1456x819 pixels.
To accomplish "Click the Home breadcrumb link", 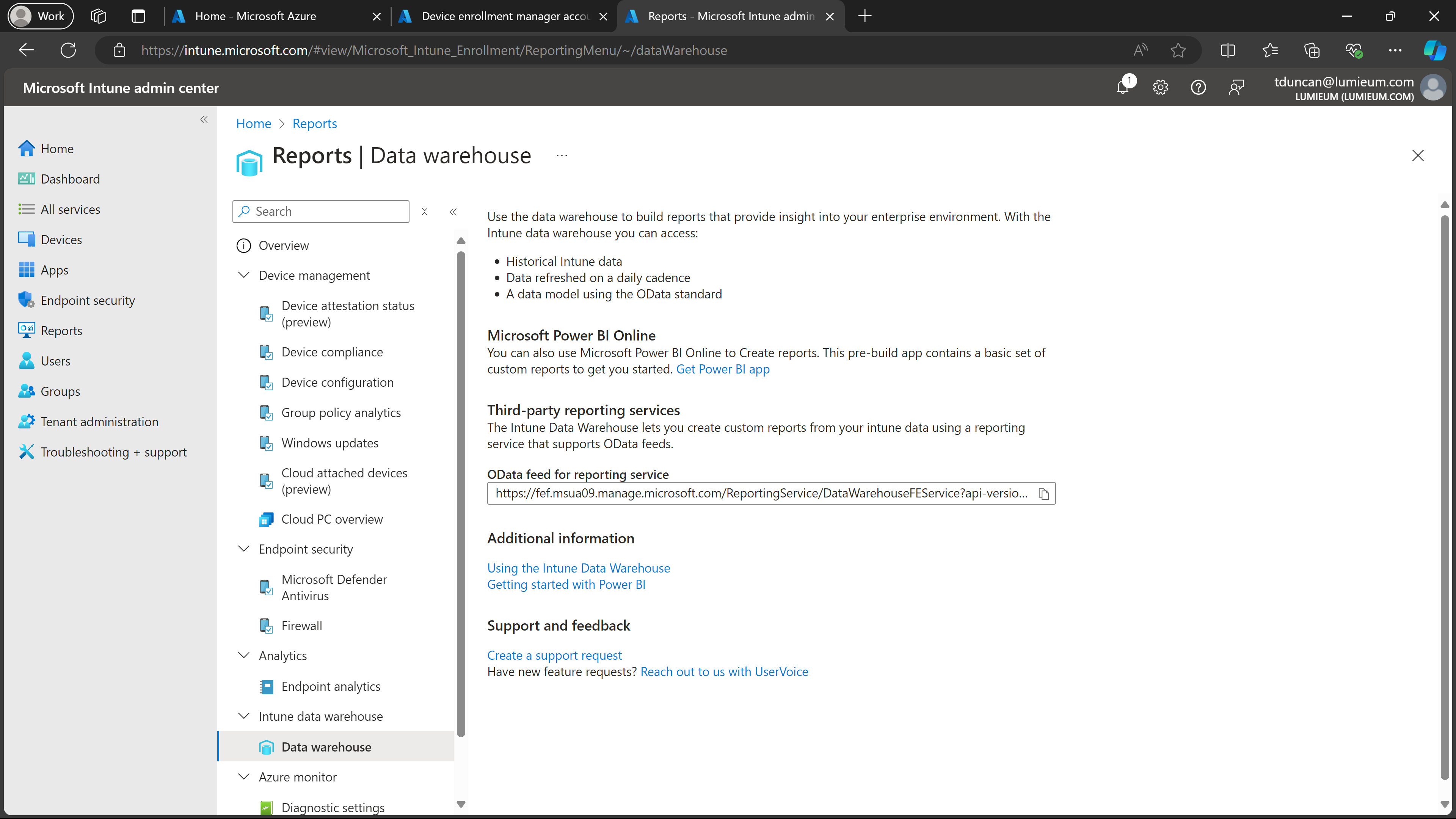I will tap(253, 124).
